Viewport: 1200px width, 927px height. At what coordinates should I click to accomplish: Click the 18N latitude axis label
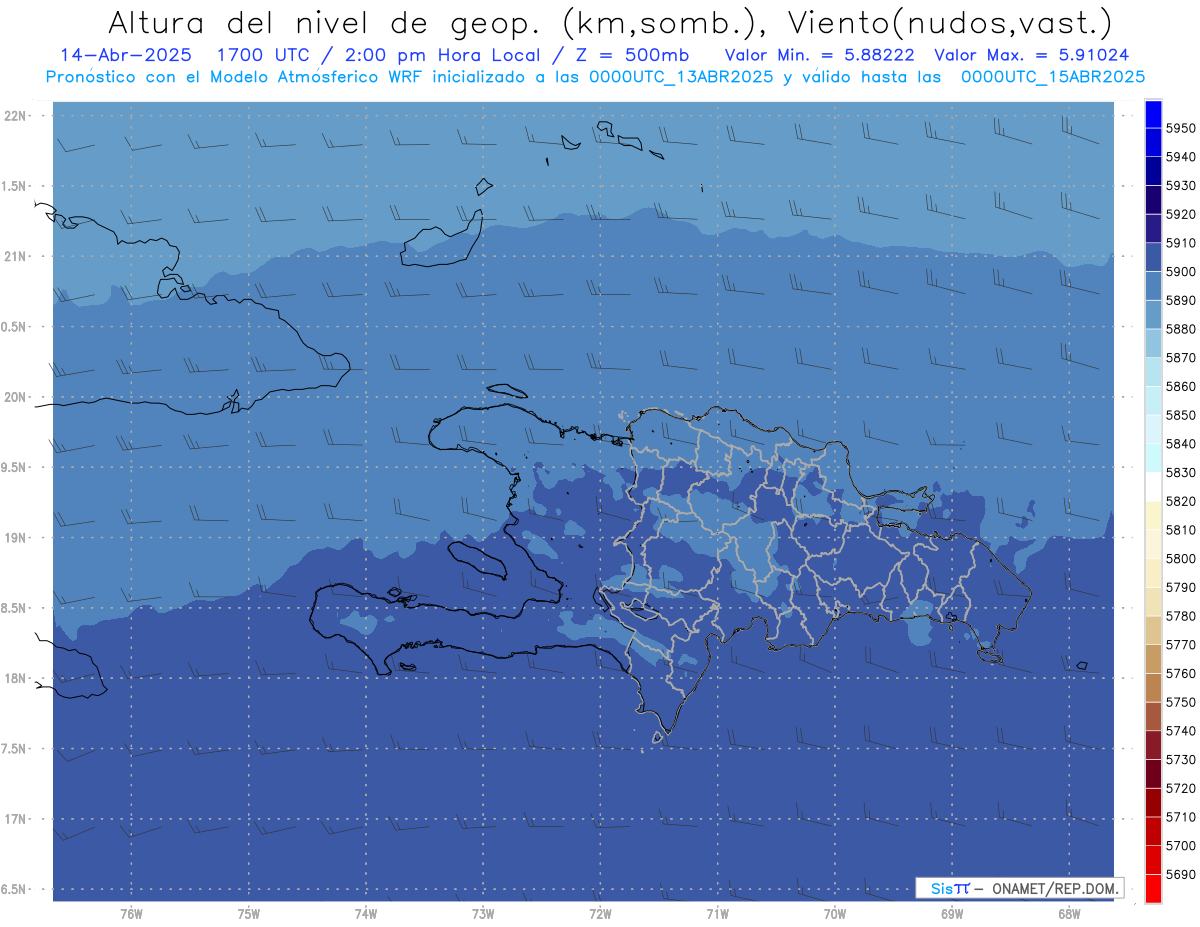(15, 678)
